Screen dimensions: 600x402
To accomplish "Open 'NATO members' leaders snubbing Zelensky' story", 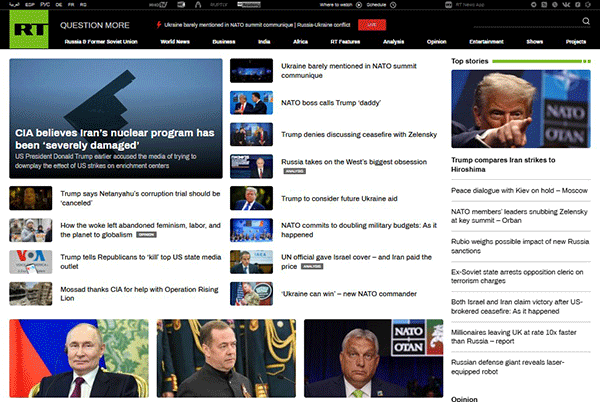I will click(x=519, y=216).
